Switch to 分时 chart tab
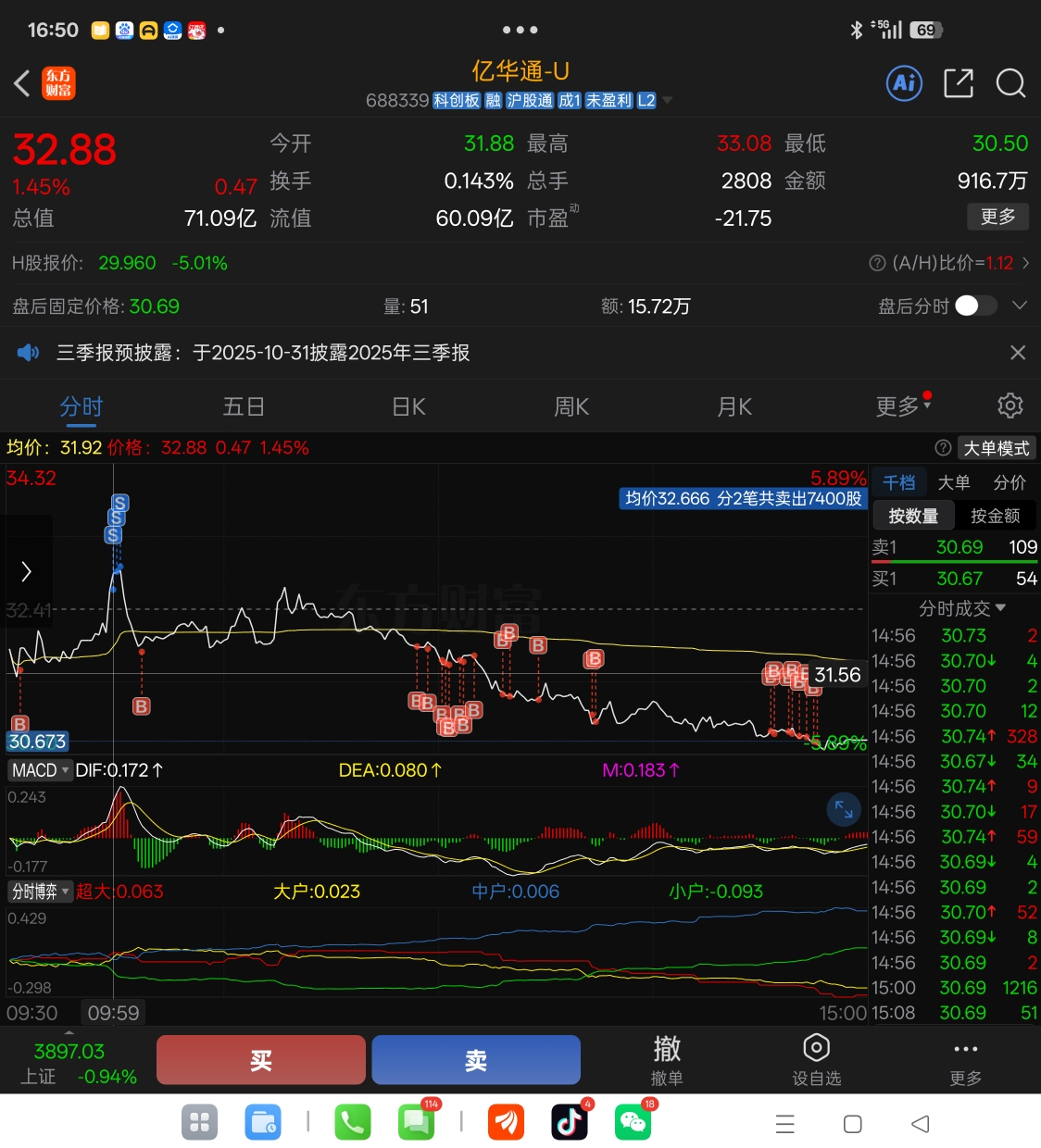The width and height of the screenshot is (1041, 1148). tap(82, 406)
